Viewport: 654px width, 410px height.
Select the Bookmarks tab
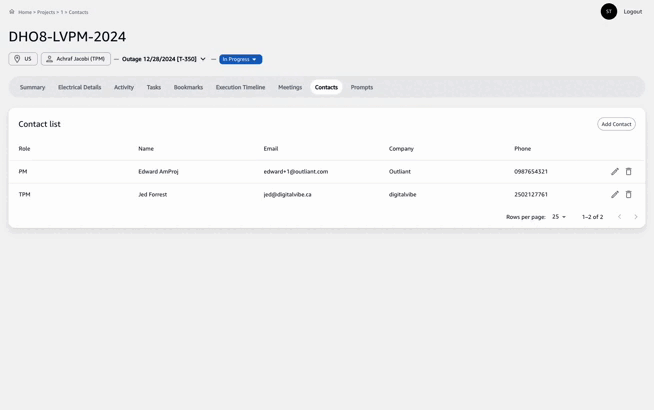(188, 88)
